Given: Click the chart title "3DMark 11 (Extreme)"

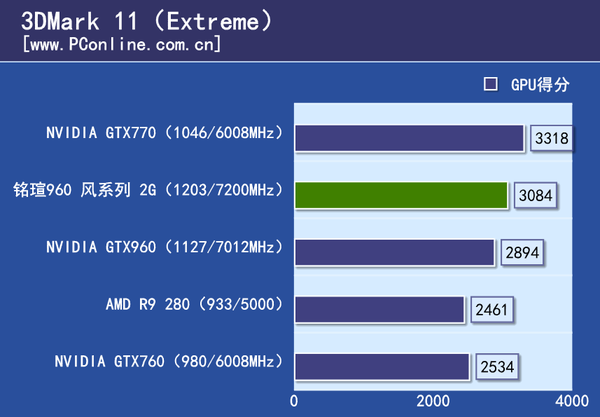Looking at the screenshot, I should coord(147,21).
